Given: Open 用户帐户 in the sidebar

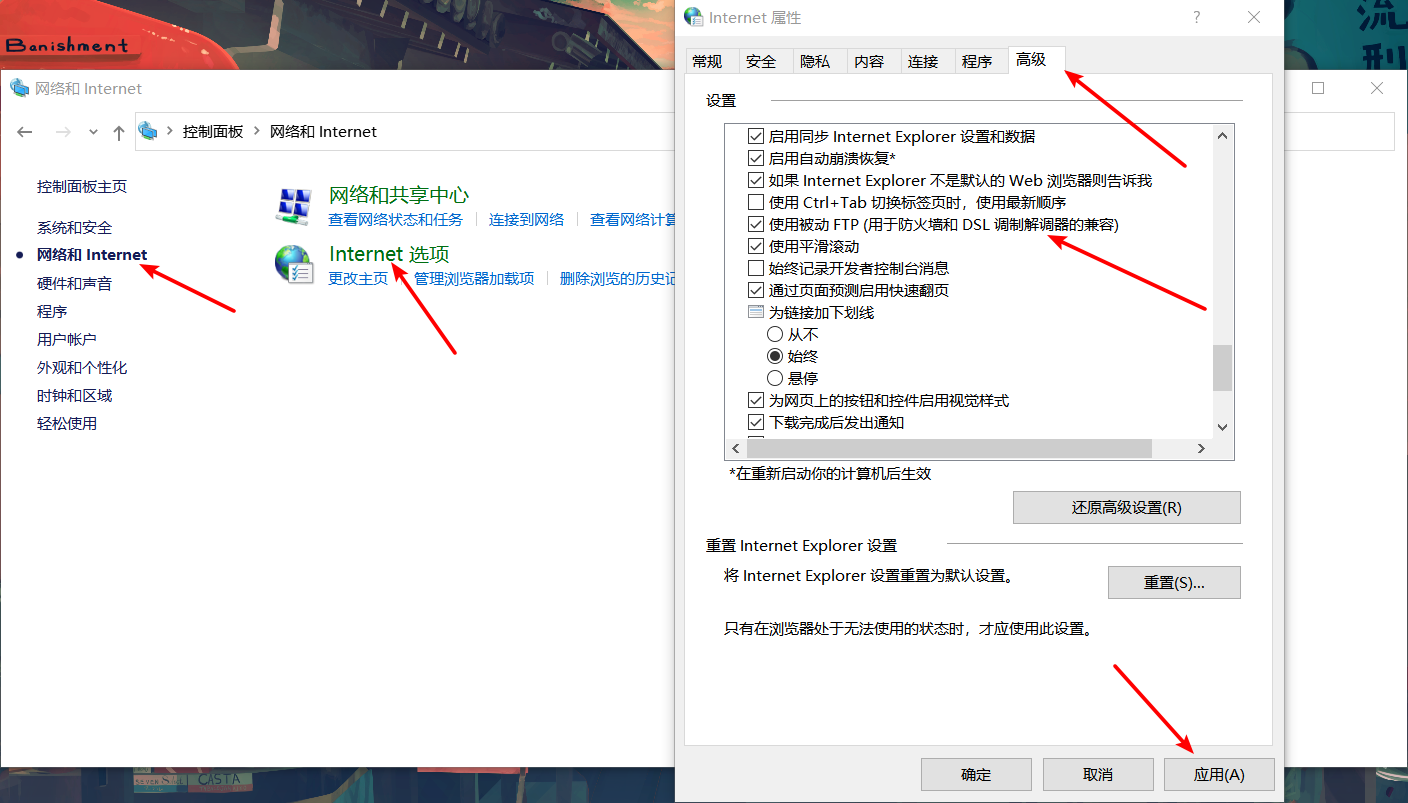Looking at the screenshot, I should (x=67, y=339).
